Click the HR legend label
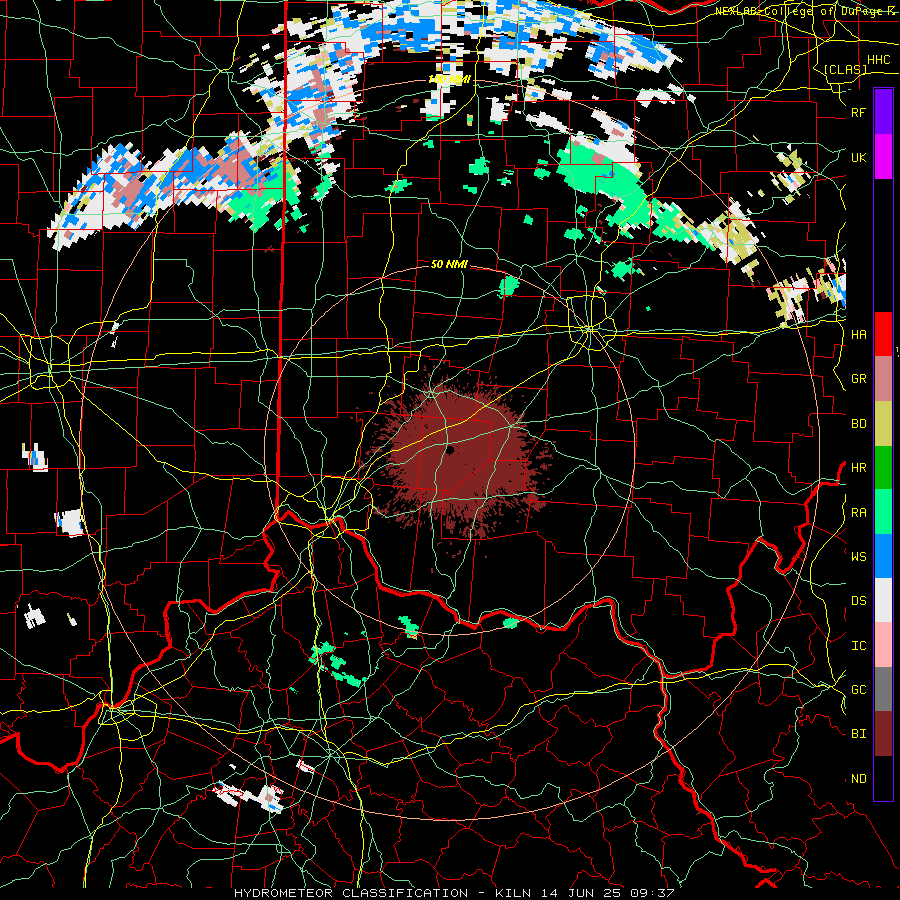900x900 pixels. pyautogui.click(x=858, y=468)
